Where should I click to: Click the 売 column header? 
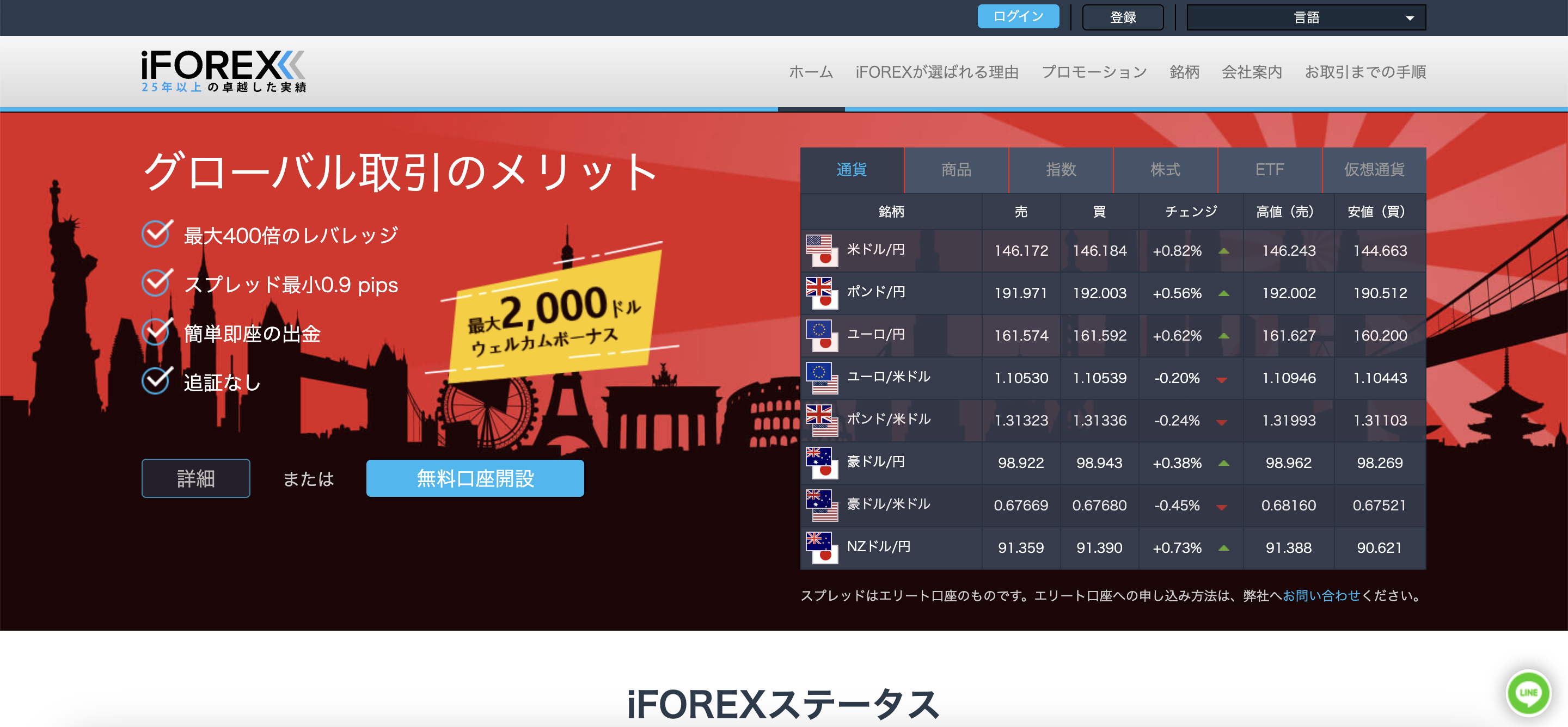[x=1021, y=212]
